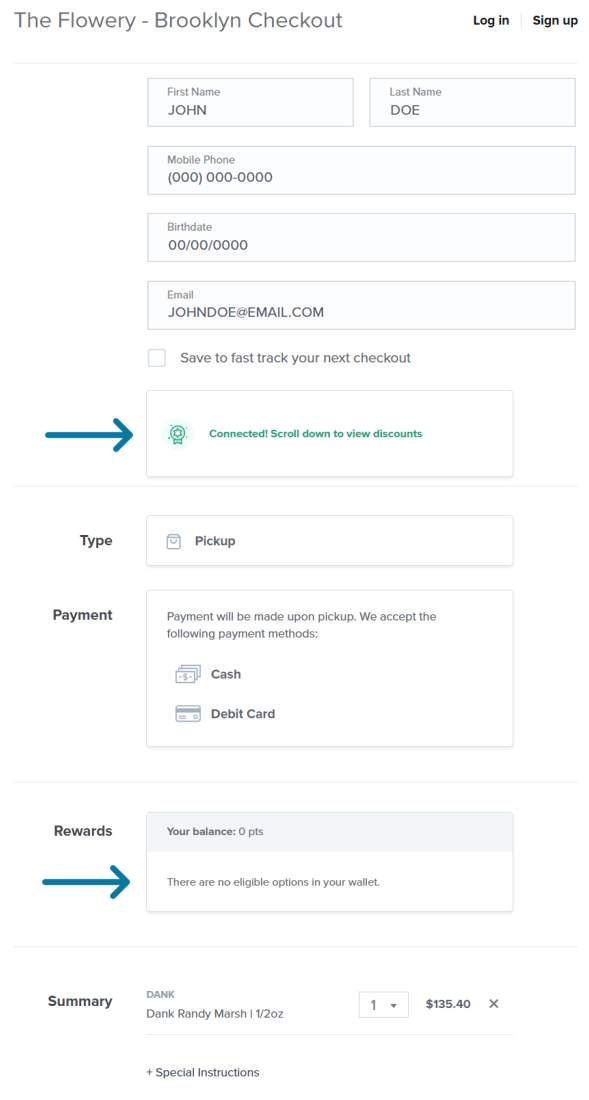Click the Connected! Scroll down to view discounts message

coord(316,434)
